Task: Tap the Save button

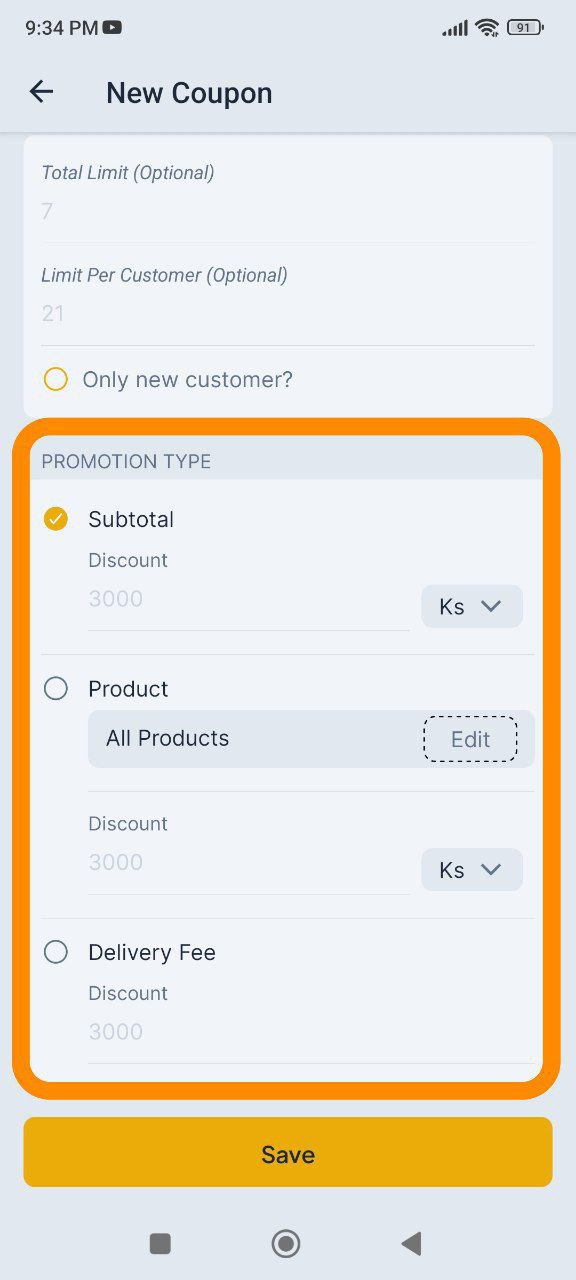Action: (x=288, y=1152)
